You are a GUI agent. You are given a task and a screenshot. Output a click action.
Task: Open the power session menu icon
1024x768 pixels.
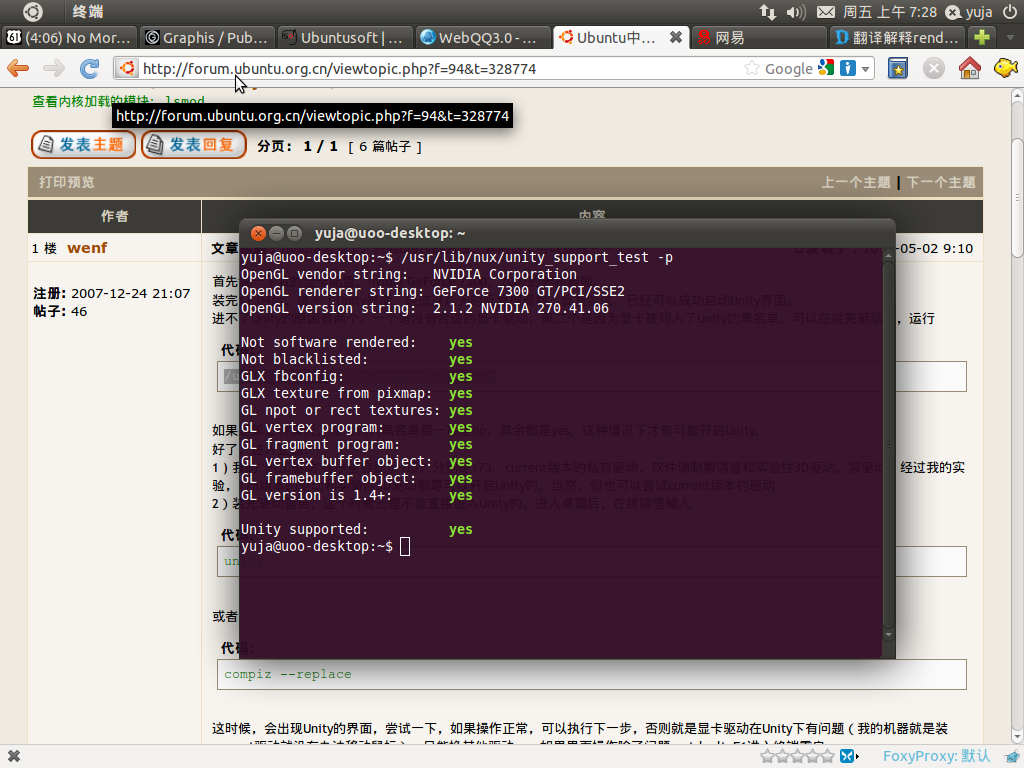point(1010,12)
